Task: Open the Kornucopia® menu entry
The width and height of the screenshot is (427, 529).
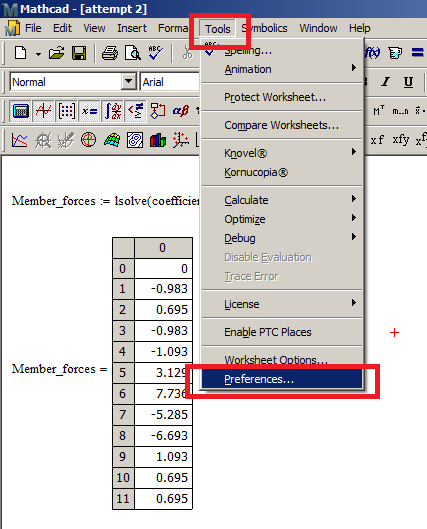Action: coord(282,172)
